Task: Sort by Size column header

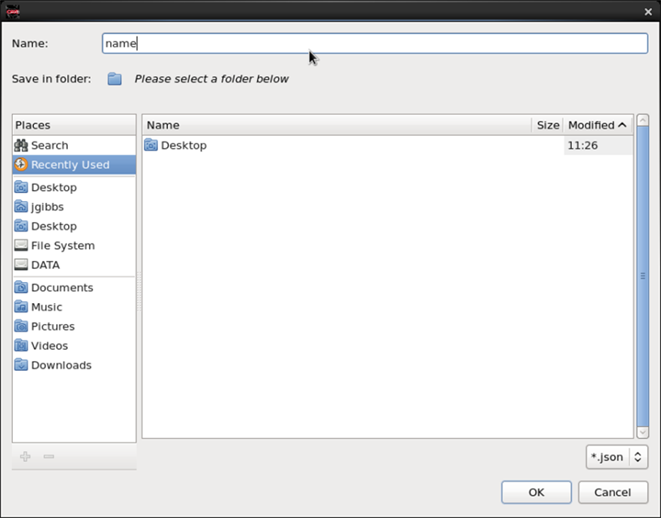Action: (x=548, y=125)
